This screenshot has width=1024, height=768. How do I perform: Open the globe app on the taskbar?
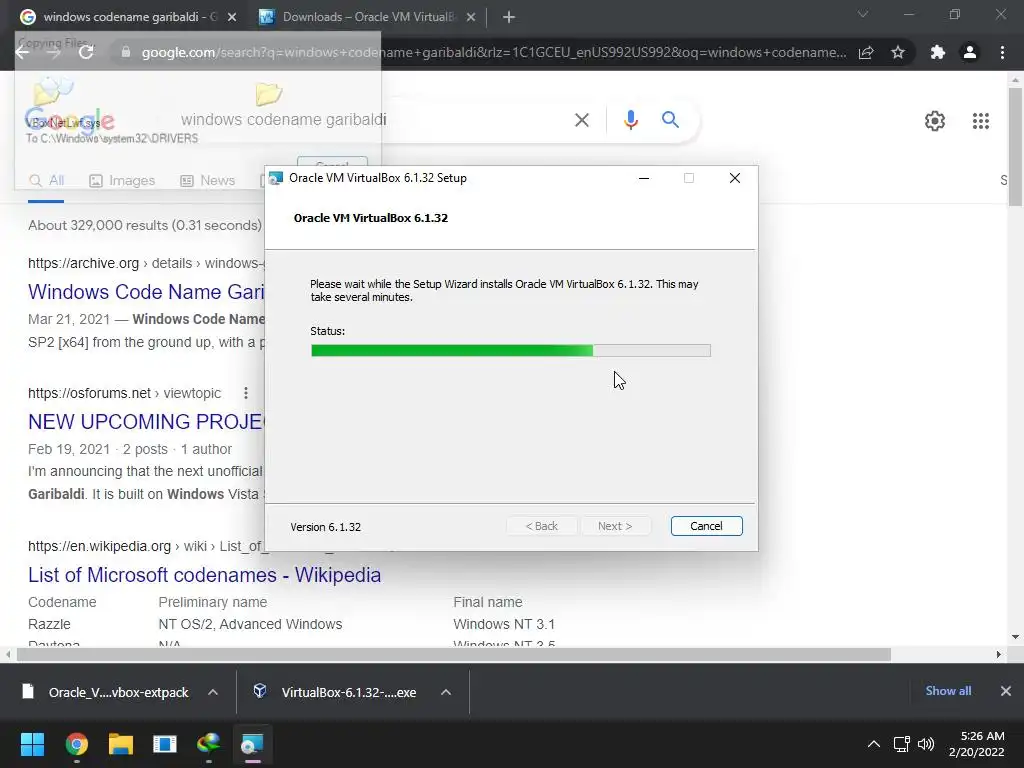[208, 744]
